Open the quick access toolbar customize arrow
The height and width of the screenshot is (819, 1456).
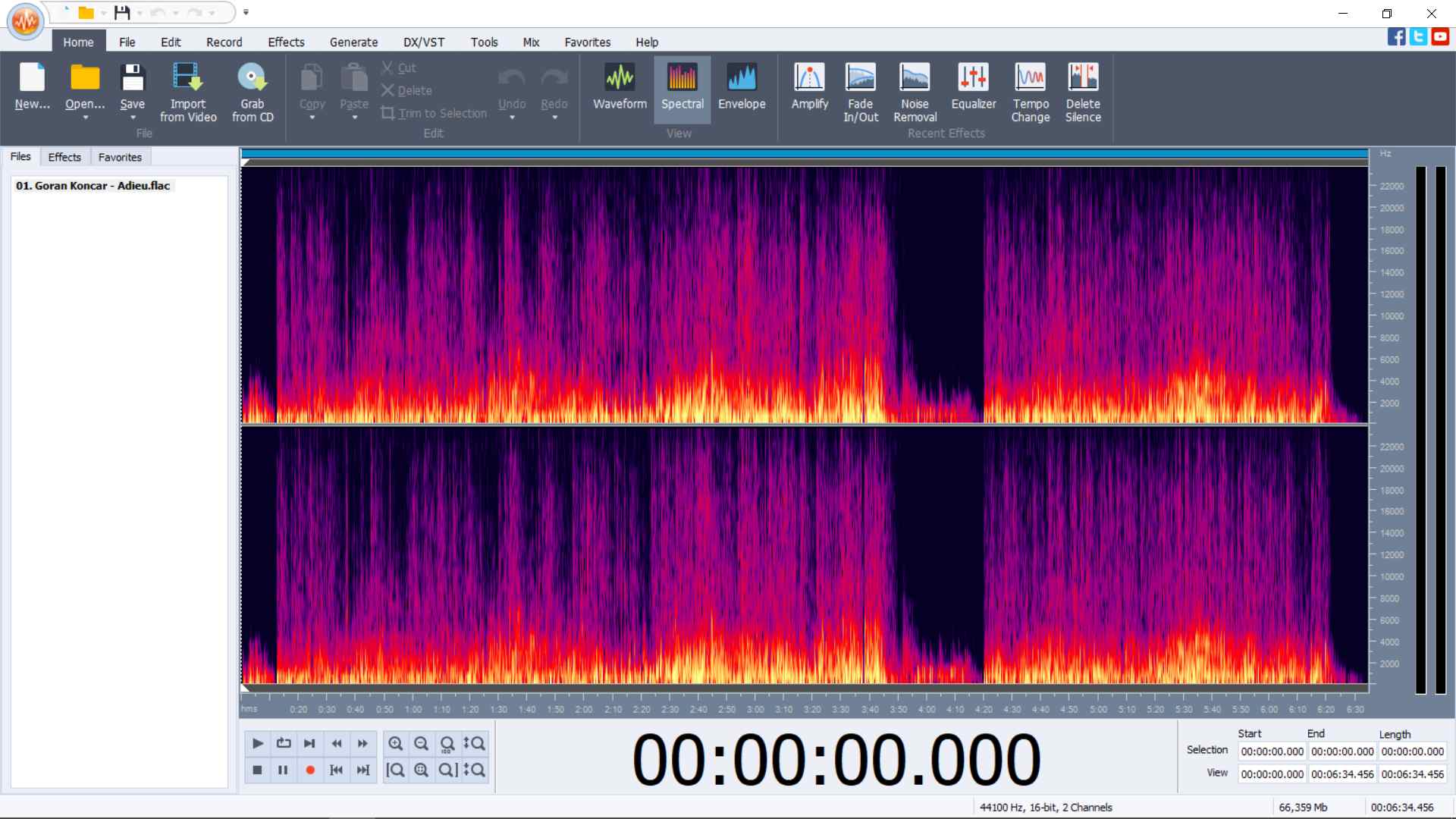(x=246, y=12)
